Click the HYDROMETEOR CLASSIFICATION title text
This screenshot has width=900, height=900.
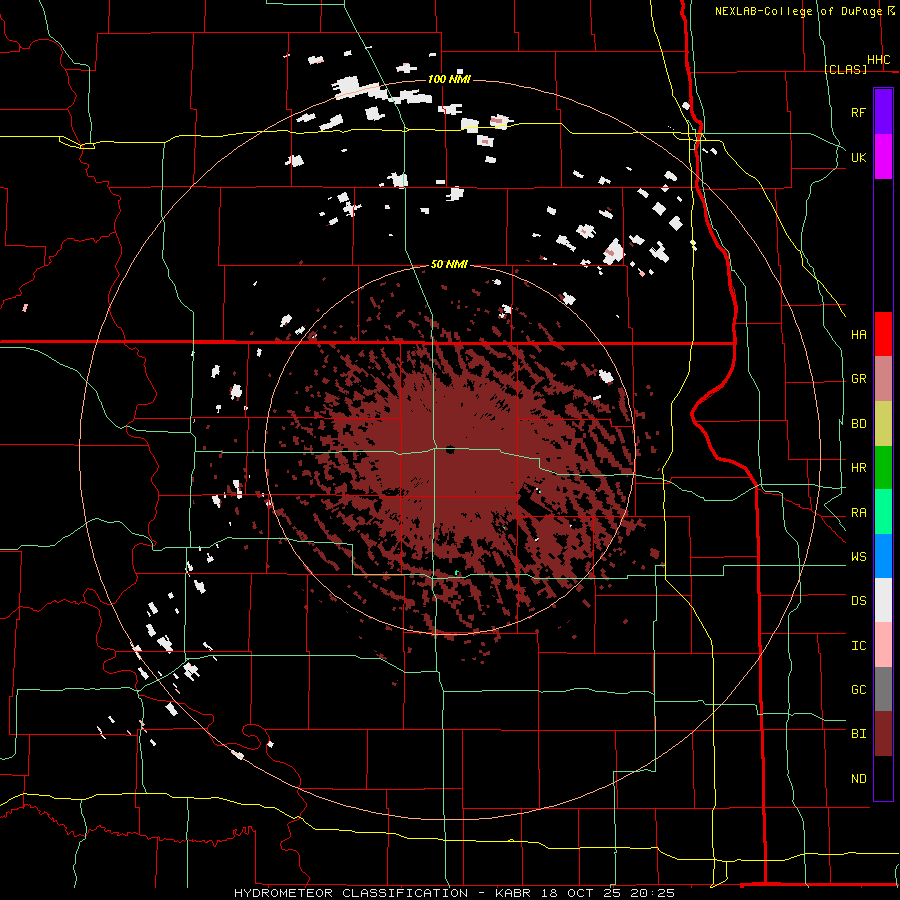[x=351, y=893]
